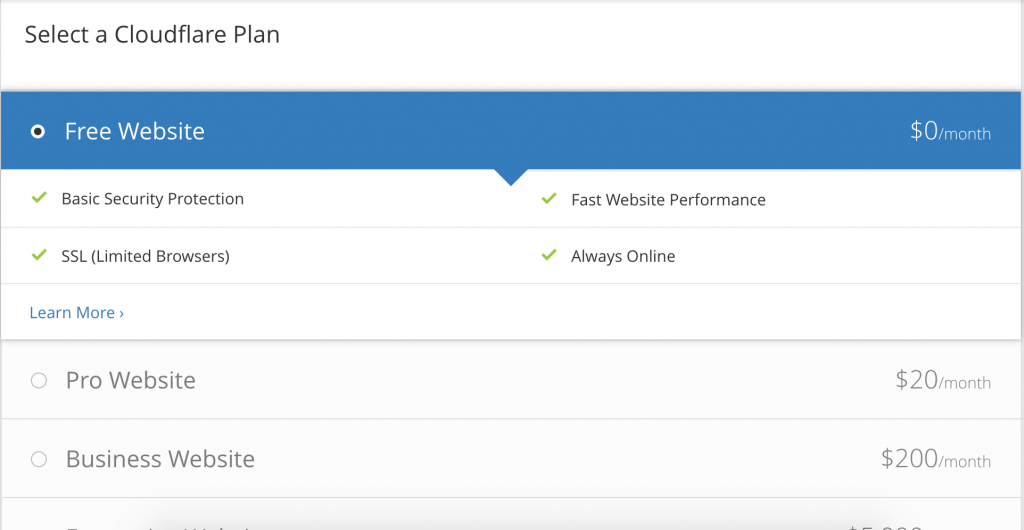1024x530 pixels.
Task: Click the $200/month Business price
Action: point(935,460)
